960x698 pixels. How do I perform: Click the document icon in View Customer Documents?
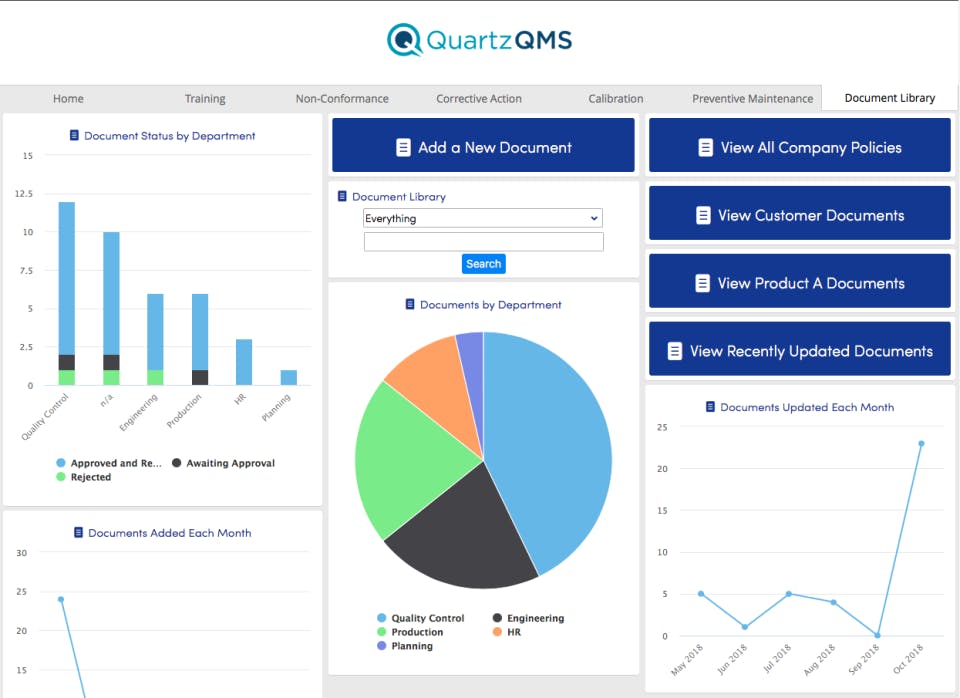703,216
